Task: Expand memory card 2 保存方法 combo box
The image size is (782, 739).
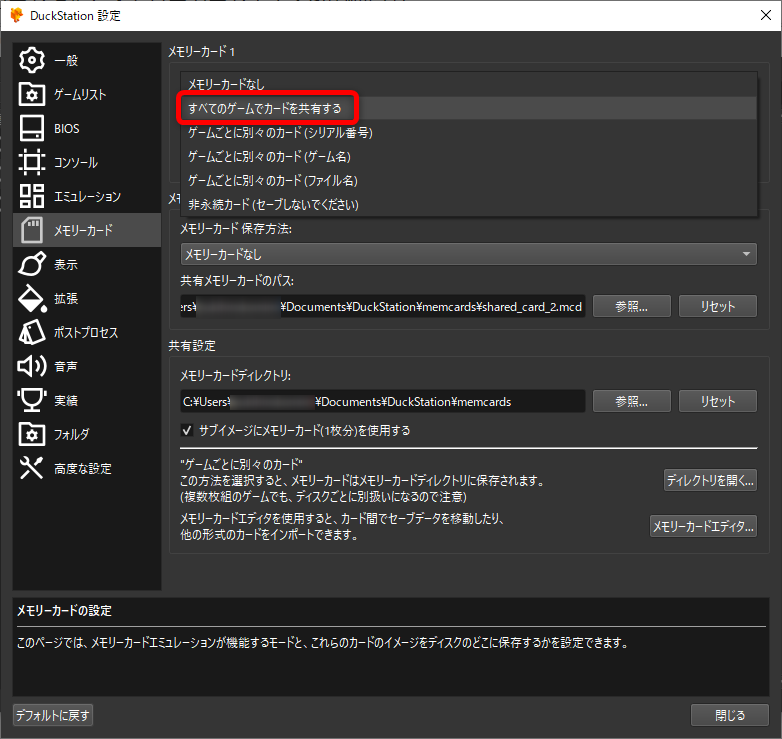Action: (469, 254)
